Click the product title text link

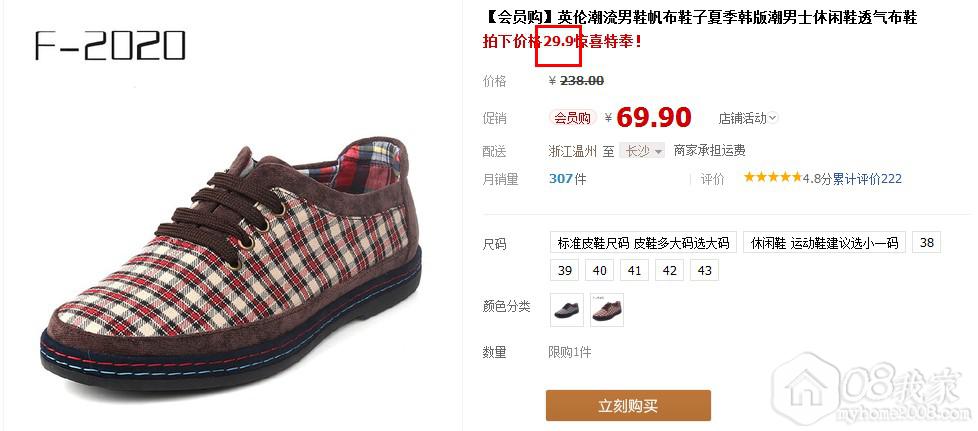[700, 18]
